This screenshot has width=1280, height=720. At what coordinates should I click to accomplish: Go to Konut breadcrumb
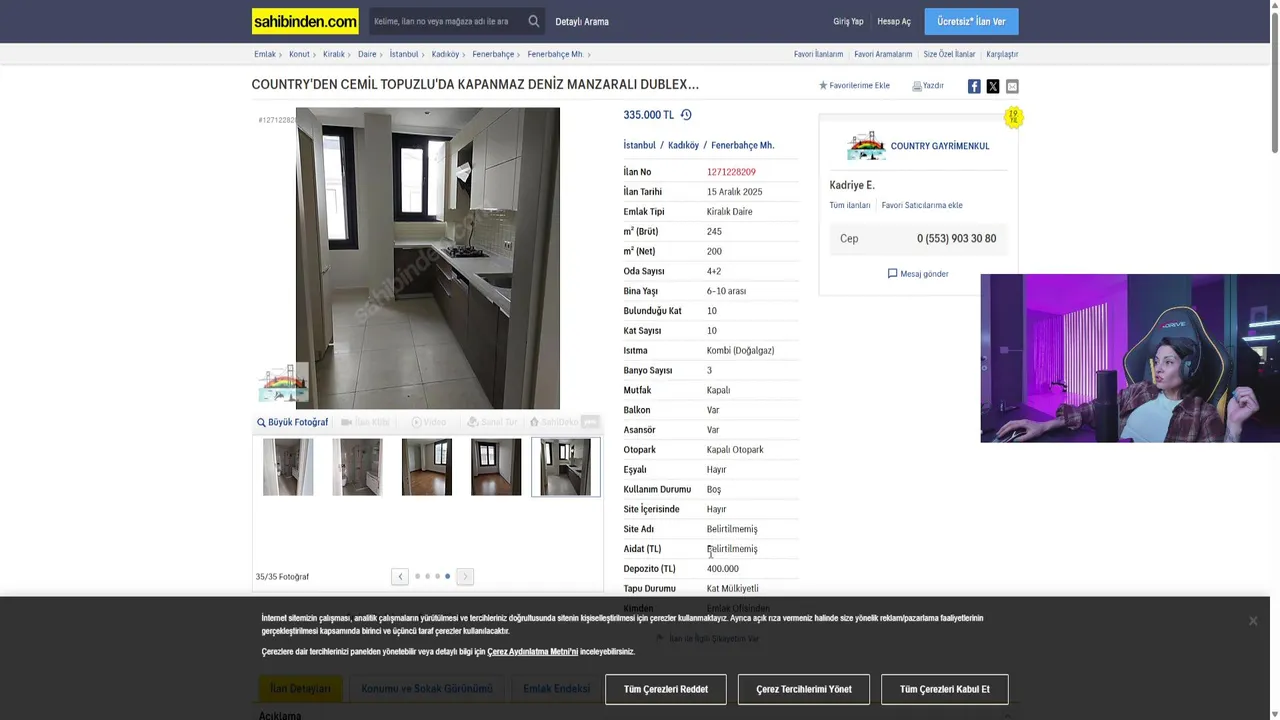(x=299, y=54)
